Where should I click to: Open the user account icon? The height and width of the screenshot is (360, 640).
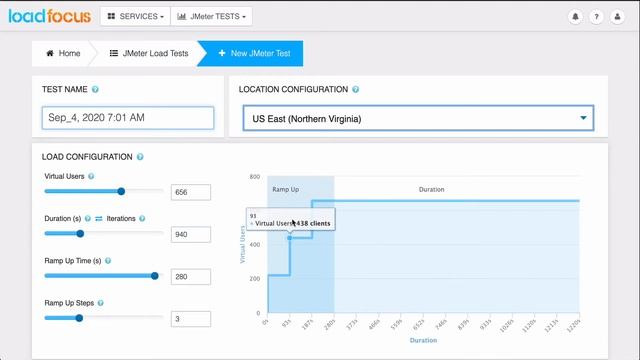pyautogui.click(x=617, y=17)
